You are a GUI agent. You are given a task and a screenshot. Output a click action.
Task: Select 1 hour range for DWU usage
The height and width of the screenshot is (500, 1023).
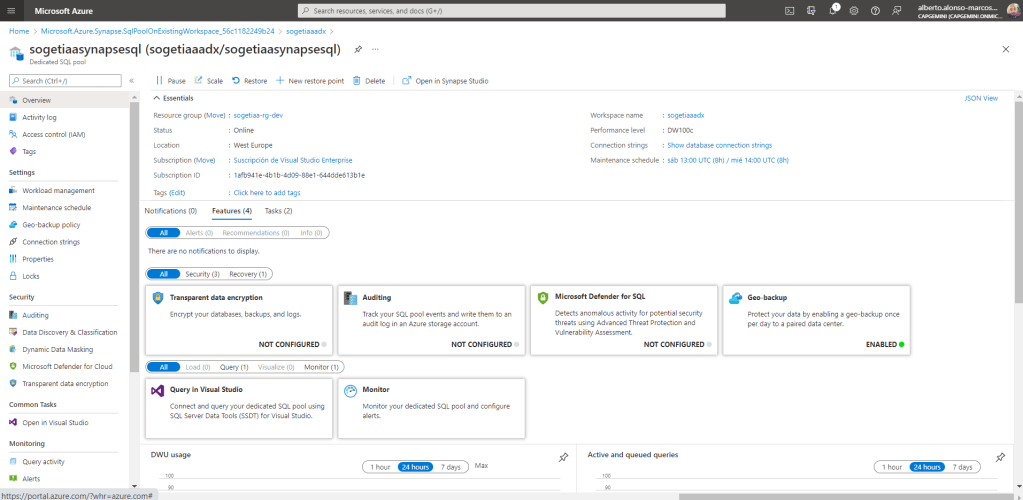coord(380,467)
